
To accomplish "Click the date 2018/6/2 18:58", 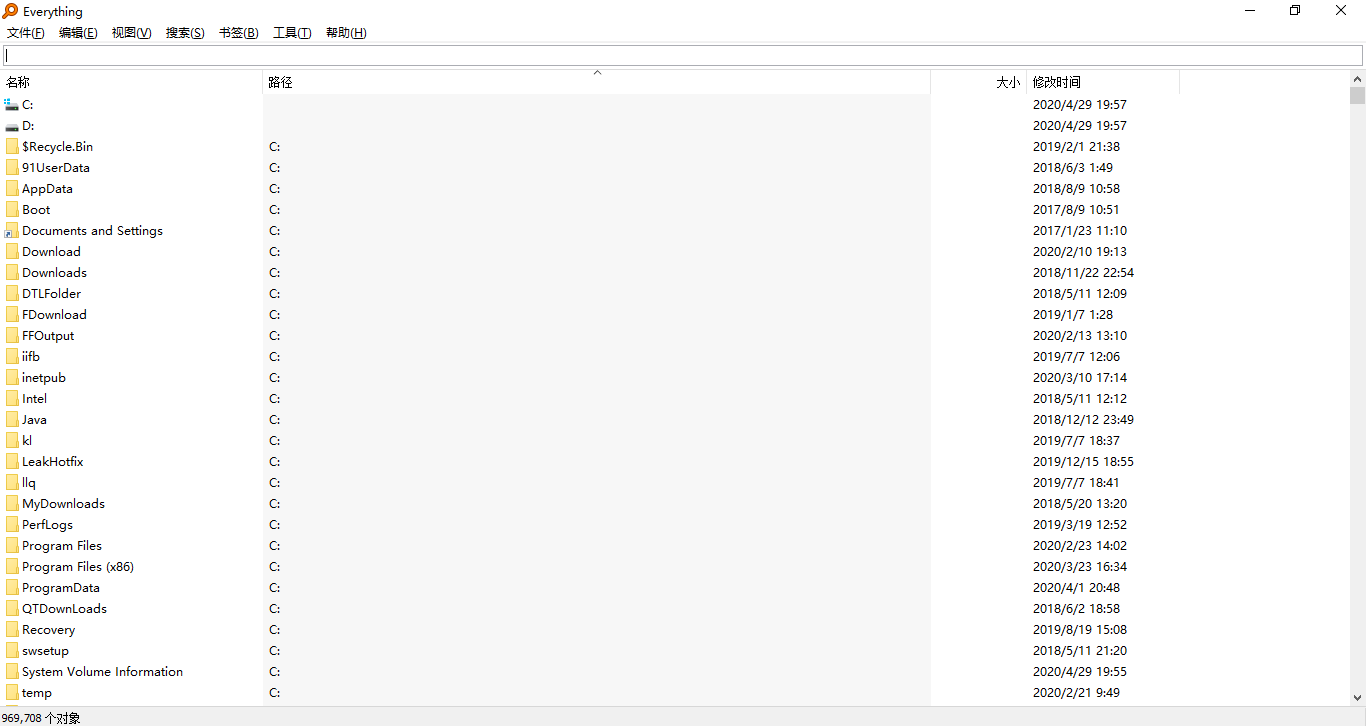I will [x=1076, y=608].
